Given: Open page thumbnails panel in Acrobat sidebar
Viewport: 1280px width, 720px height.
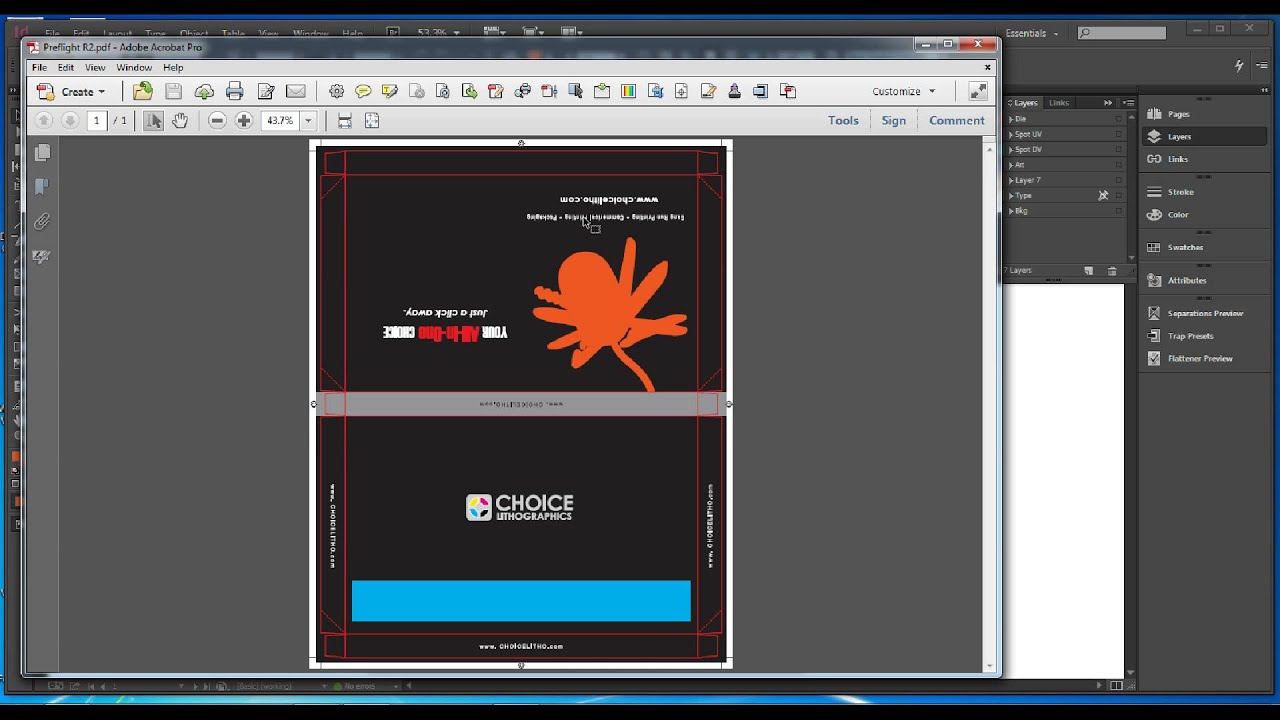Looking at the screenshot, I should coord(42,152).
